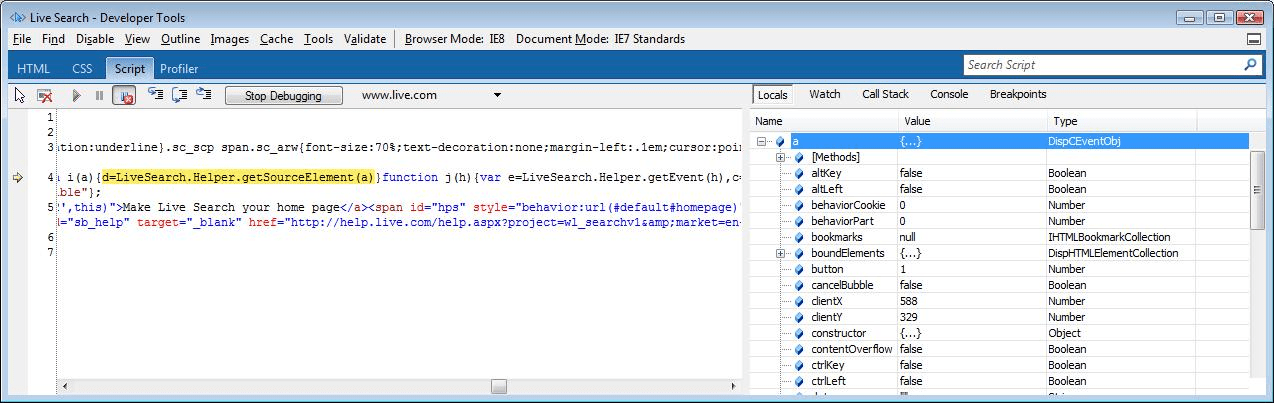This screenshot has width=1274, height=403.
Task: Click the Developer Tools title bar icon
Action: pos(17,17)
